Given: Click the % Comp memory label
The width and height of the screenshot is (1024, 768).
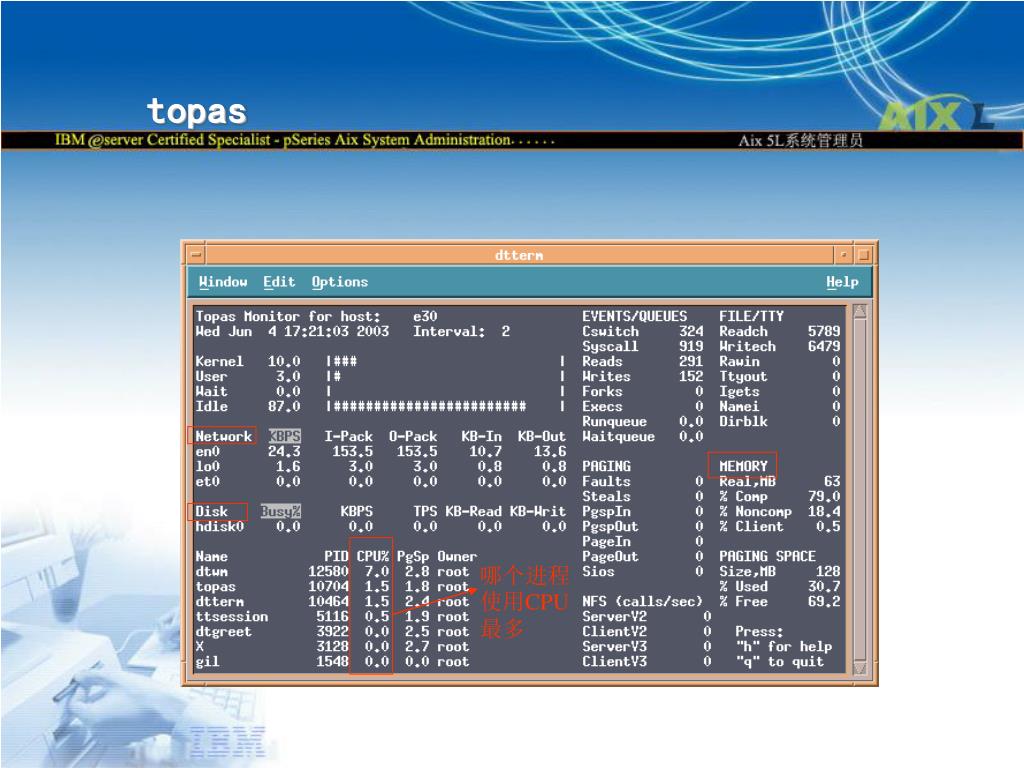Looking at the screenshot, I should coord(743,496).
